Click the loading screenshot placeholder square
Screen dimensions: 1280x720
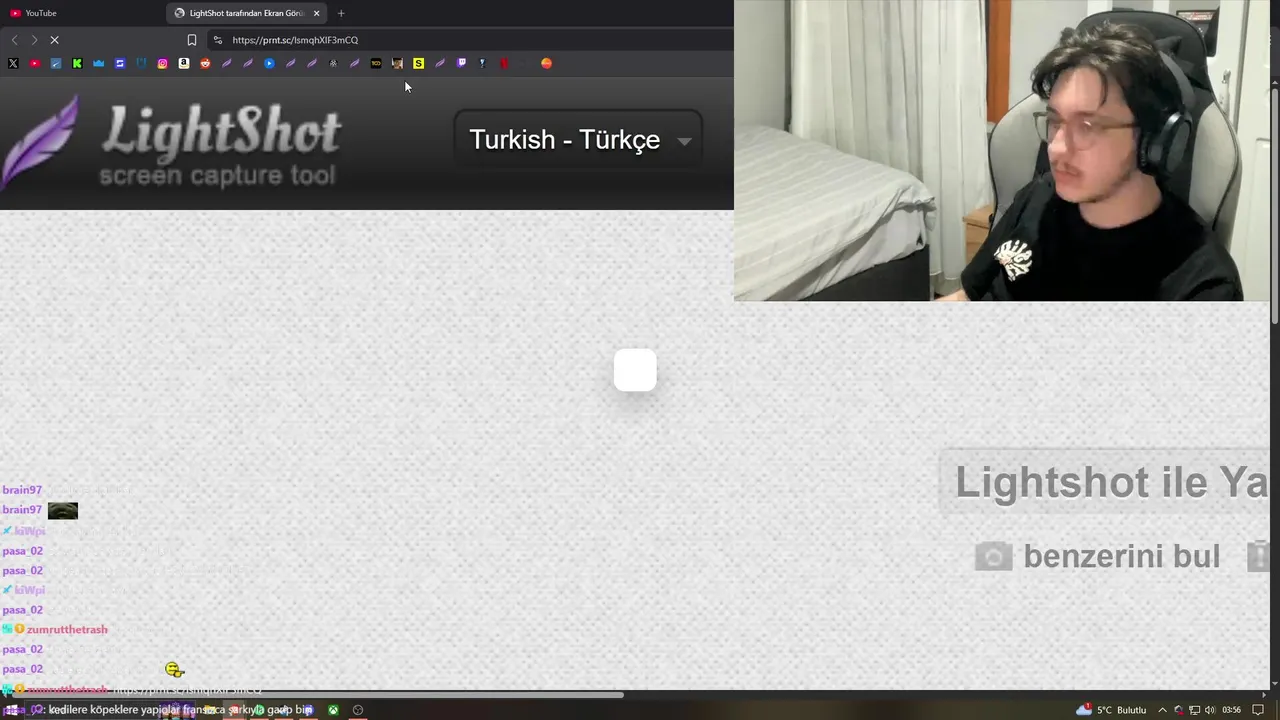click(635, 370)
